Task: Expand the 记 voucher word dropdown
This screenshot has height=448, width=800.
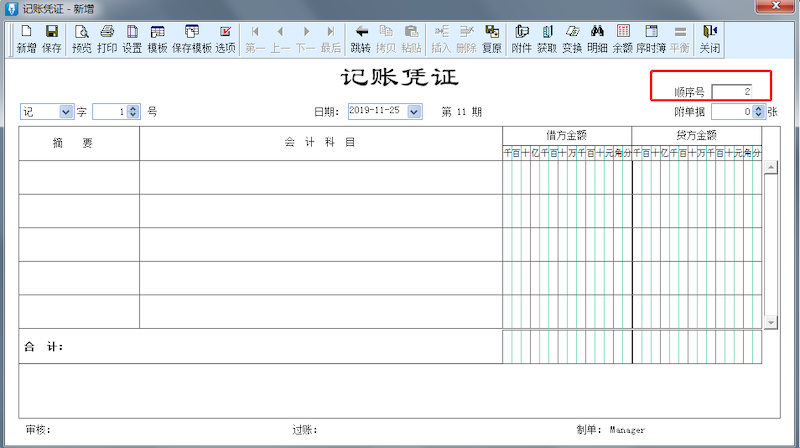Action: 66,112
